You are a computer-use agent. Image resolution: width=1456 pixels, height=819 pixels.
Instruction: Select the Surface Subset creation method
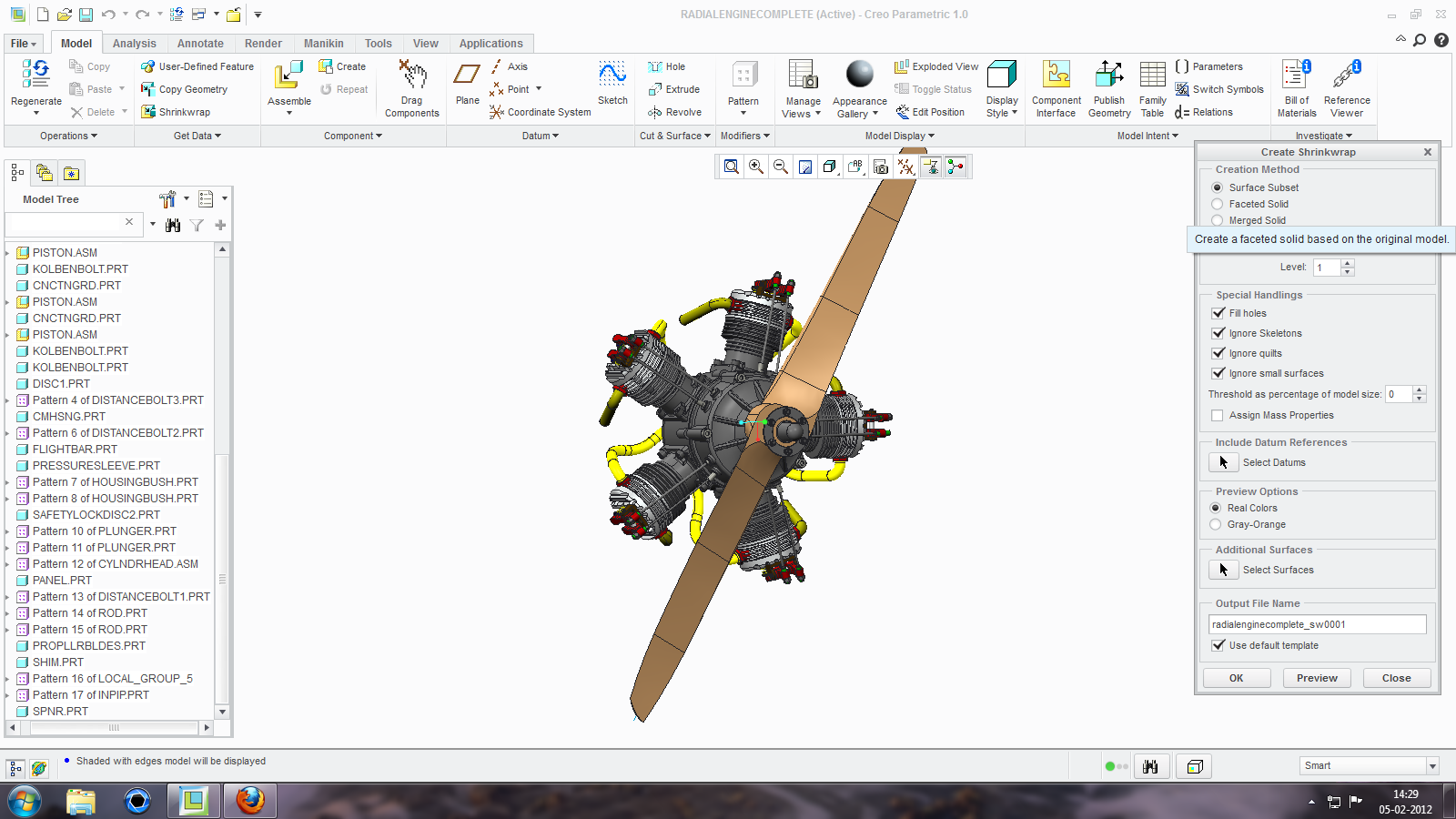[1217, 187]
